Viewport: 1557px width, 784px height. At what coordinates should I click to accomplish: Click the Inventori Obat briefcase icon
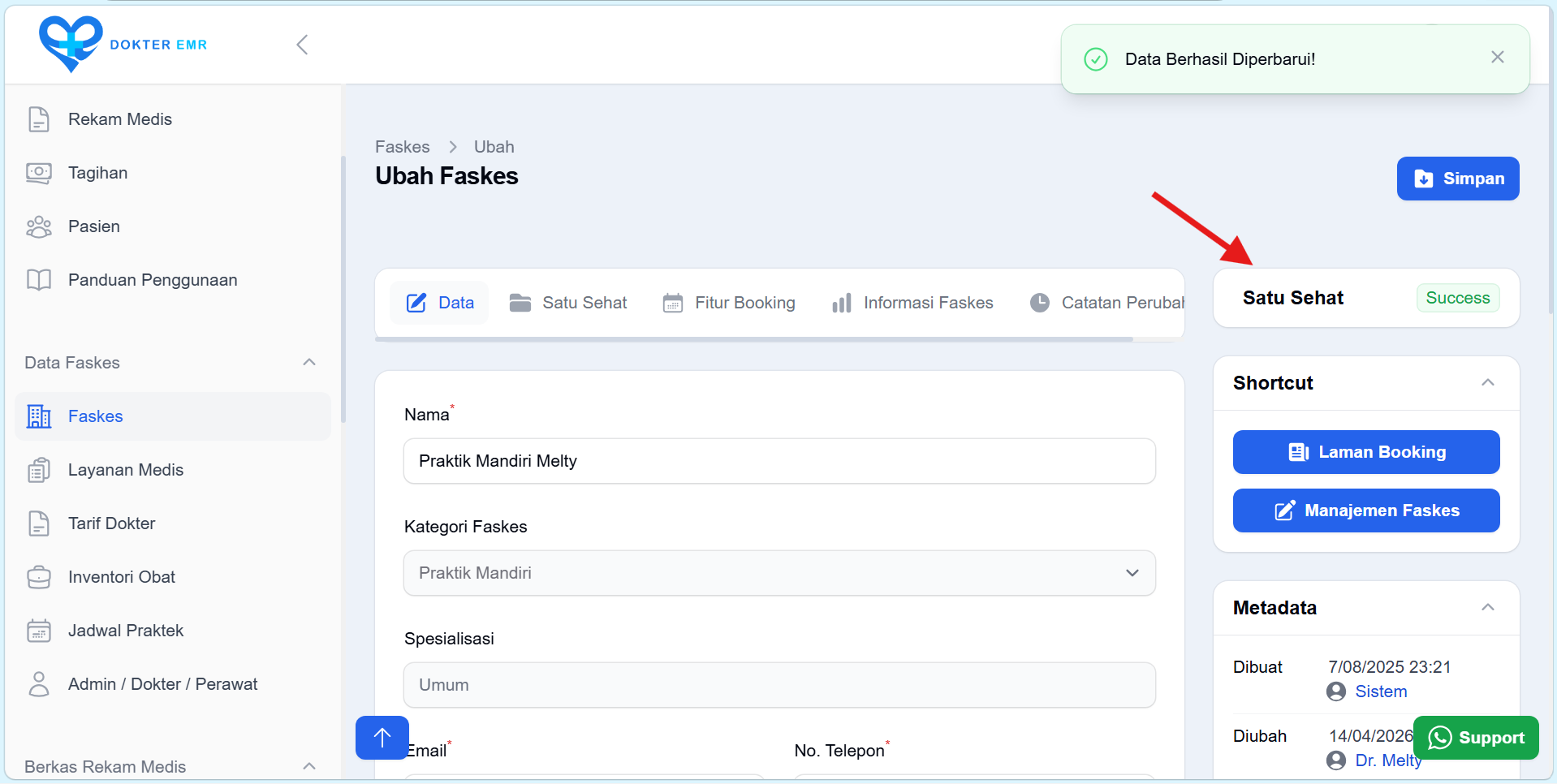39,577
